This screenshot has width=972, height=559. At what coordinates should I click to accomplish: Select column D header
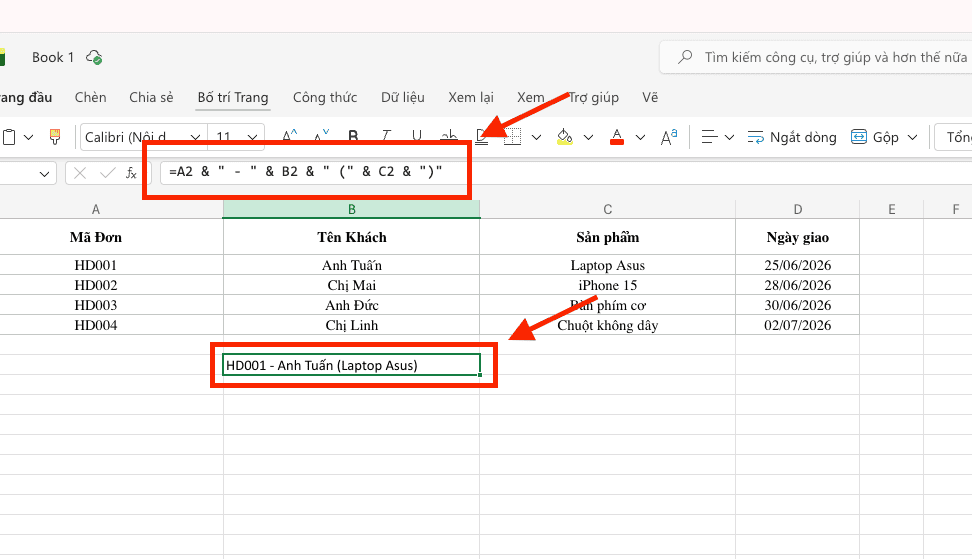click(x=798, y=209)
